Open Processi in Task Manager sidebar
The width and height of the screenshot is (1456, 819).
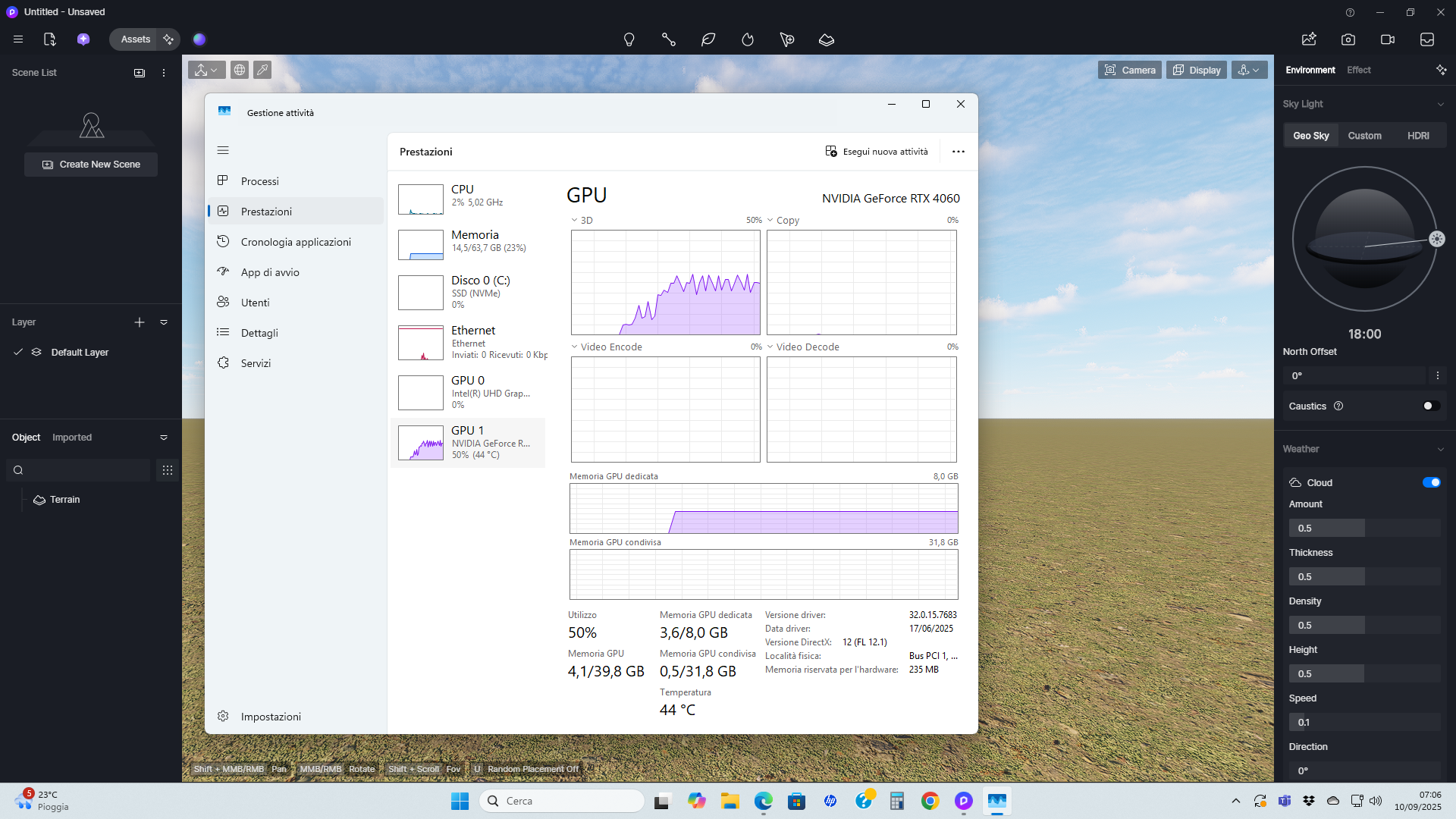296,181
